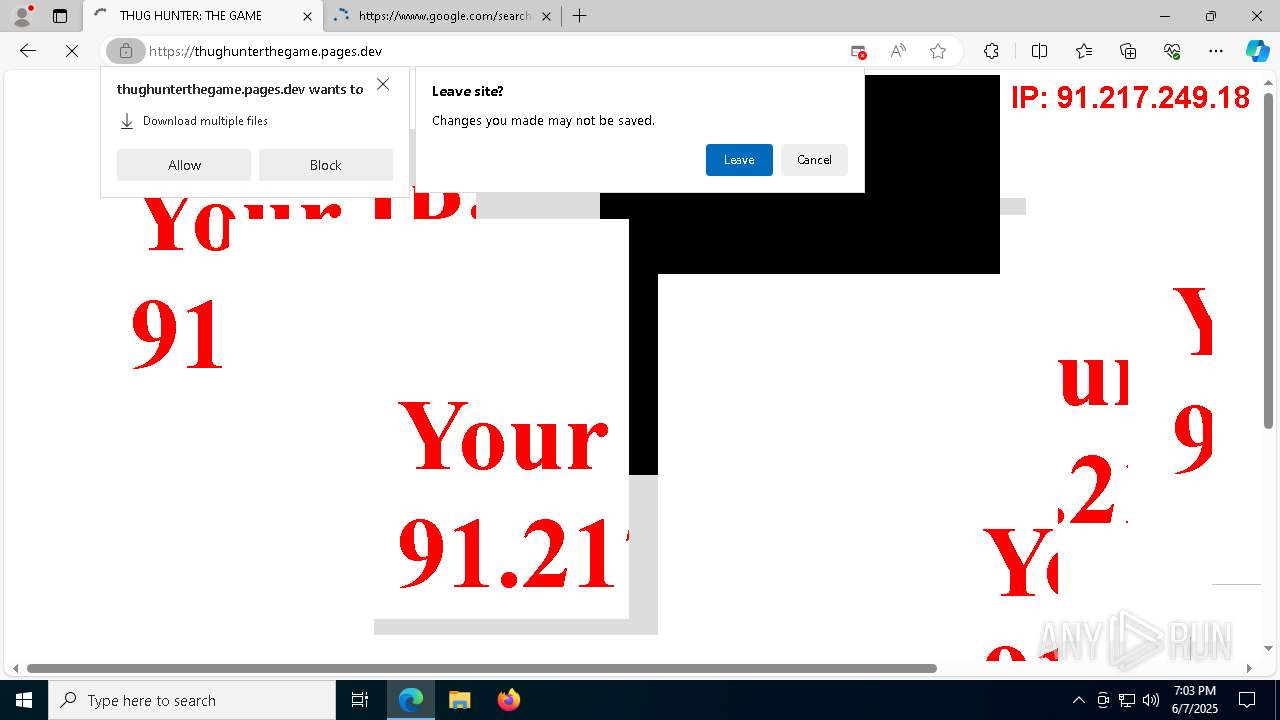Open Browser essentials heart icon
The image size is (1280, 720).
1172,51
